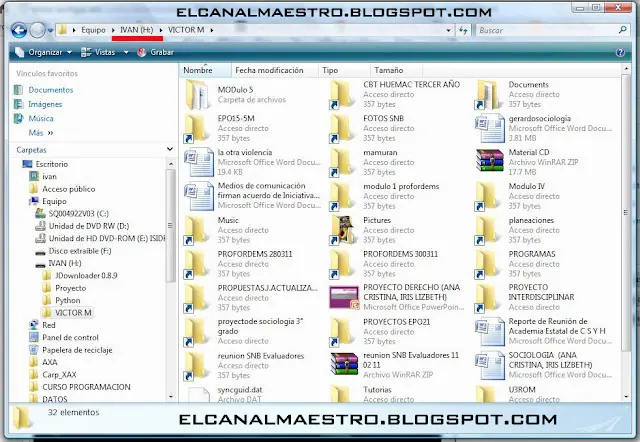Image resolution: width=640 pixels, height=442 pixels.
Task: Select the syncguid.dat file icon
Action: coord(199,394)
